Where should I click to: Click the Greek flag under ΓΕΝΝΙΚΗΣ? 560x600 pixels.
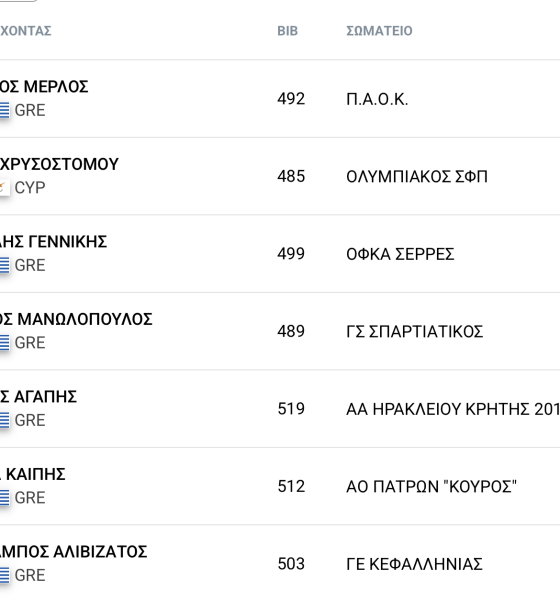pyautogui.click(x=5, y=265)
